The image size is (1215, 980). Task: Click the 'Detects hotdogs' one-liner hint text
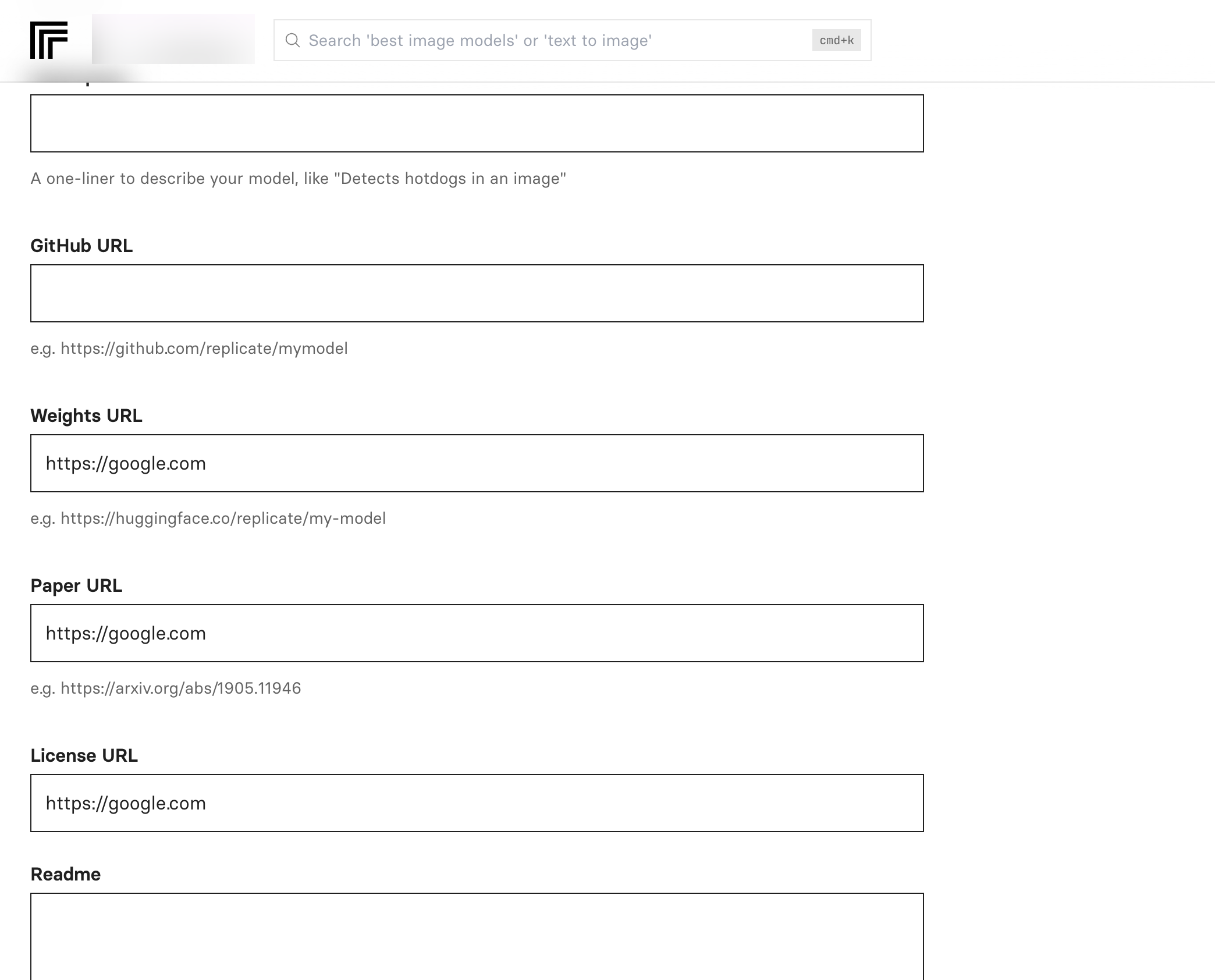(298, 179)
